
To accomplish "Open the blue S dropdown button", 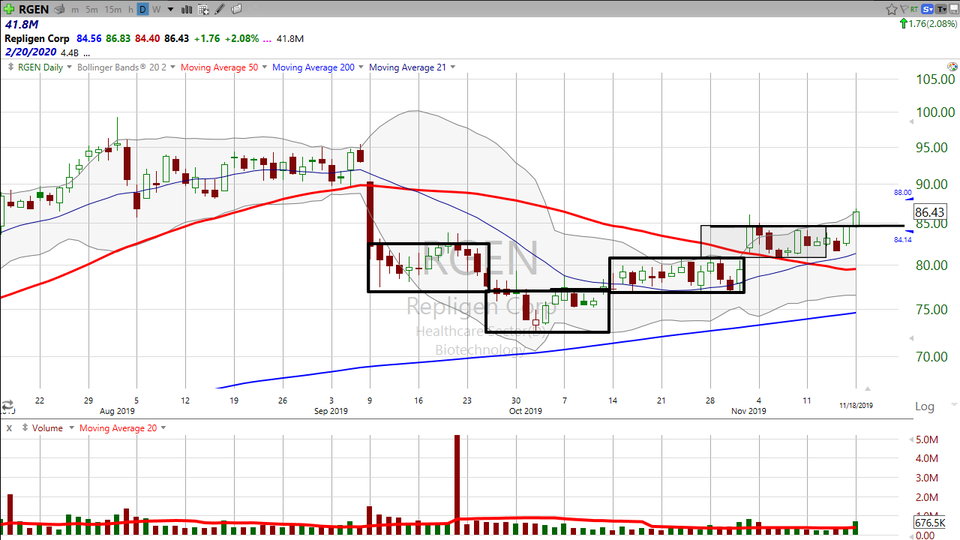I will click(x=928, y=9).
